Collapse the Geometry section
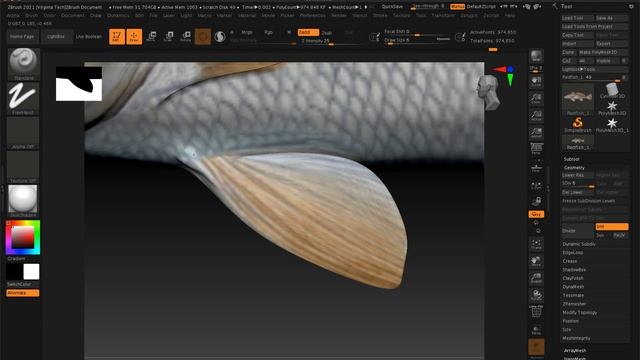 [574, 168]
